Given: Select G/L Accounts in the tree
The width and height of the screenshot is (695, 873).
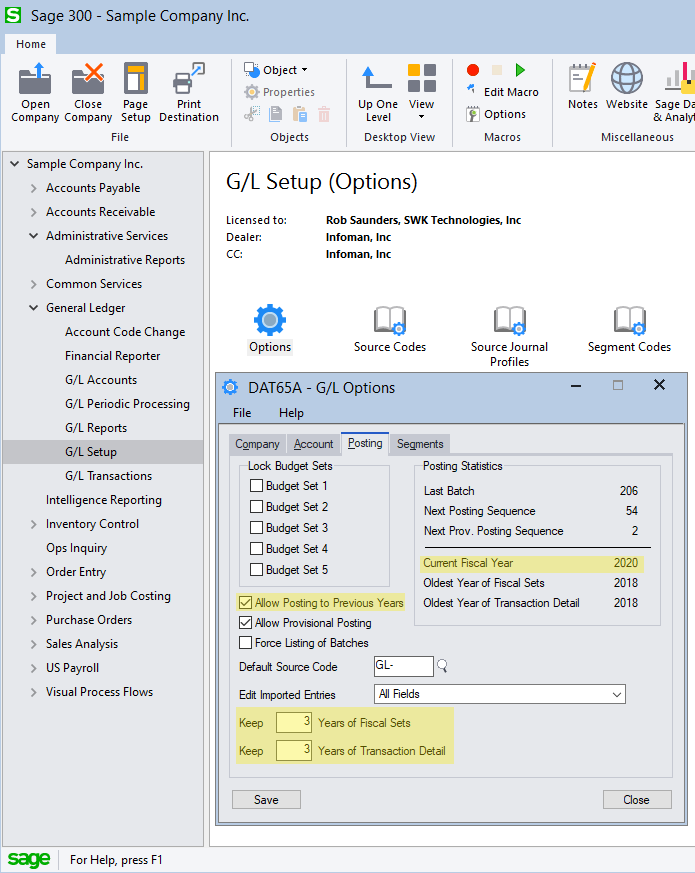Looking at the screenshot, I should coord(101,380).
